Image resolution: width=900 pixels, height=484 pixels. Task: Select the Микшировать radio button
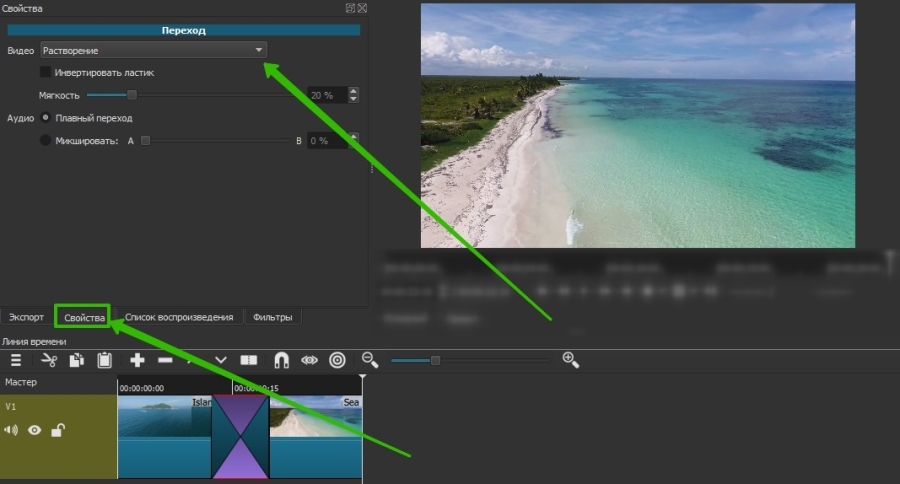point(45,141)
